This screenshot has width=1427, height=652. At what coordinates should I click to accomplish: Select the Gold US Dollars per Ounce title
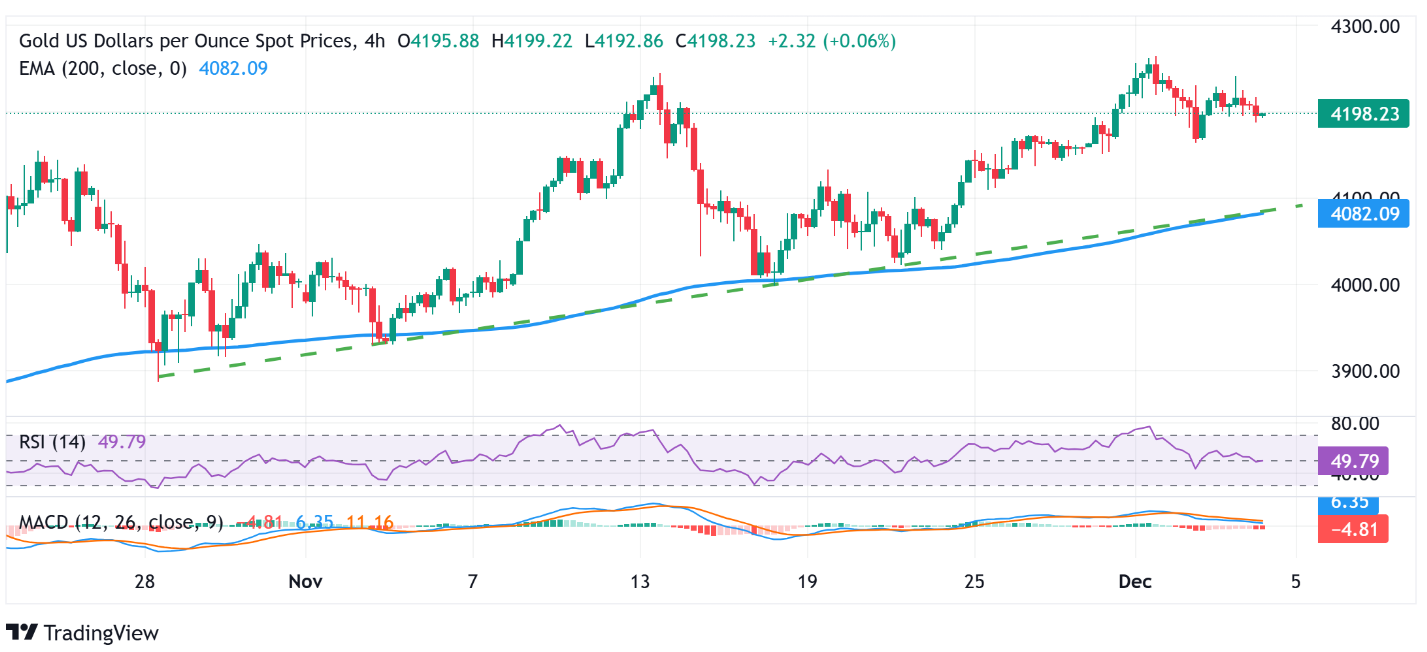click(x=186, y=41)
